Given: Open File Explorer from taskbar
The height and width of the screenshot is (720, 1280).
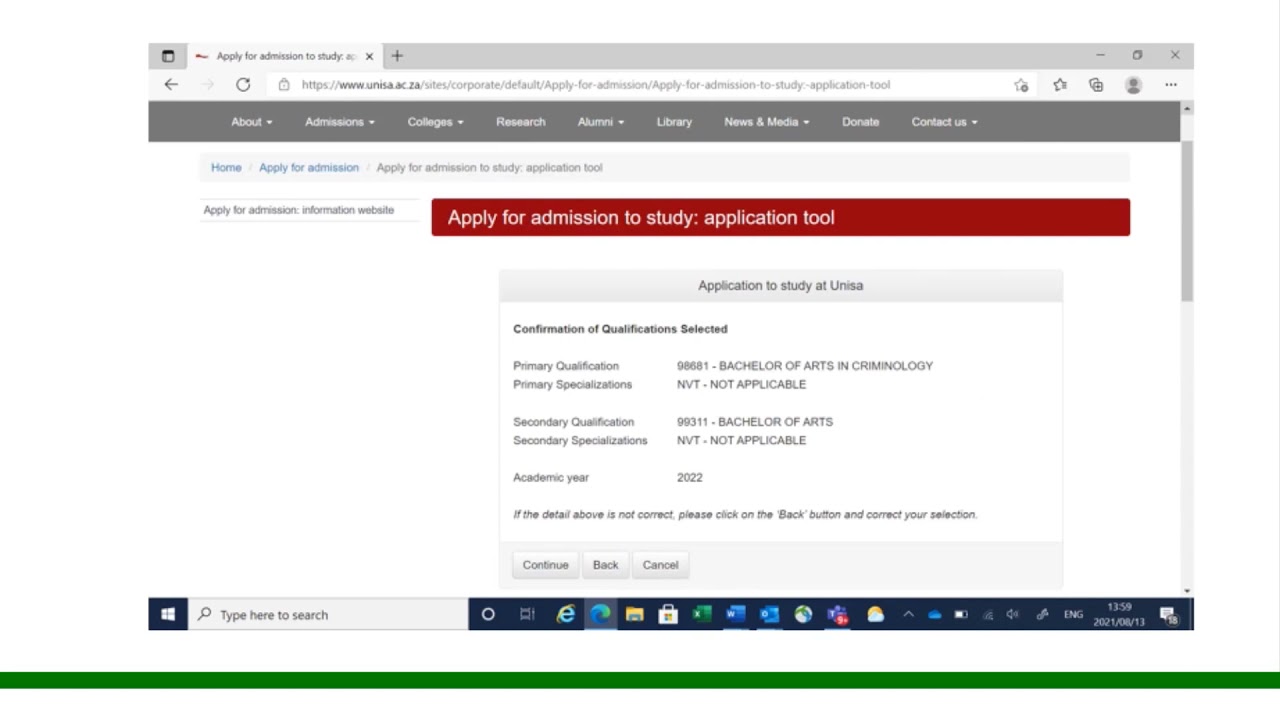Looking at the screenshot, I should click(634, 615).
